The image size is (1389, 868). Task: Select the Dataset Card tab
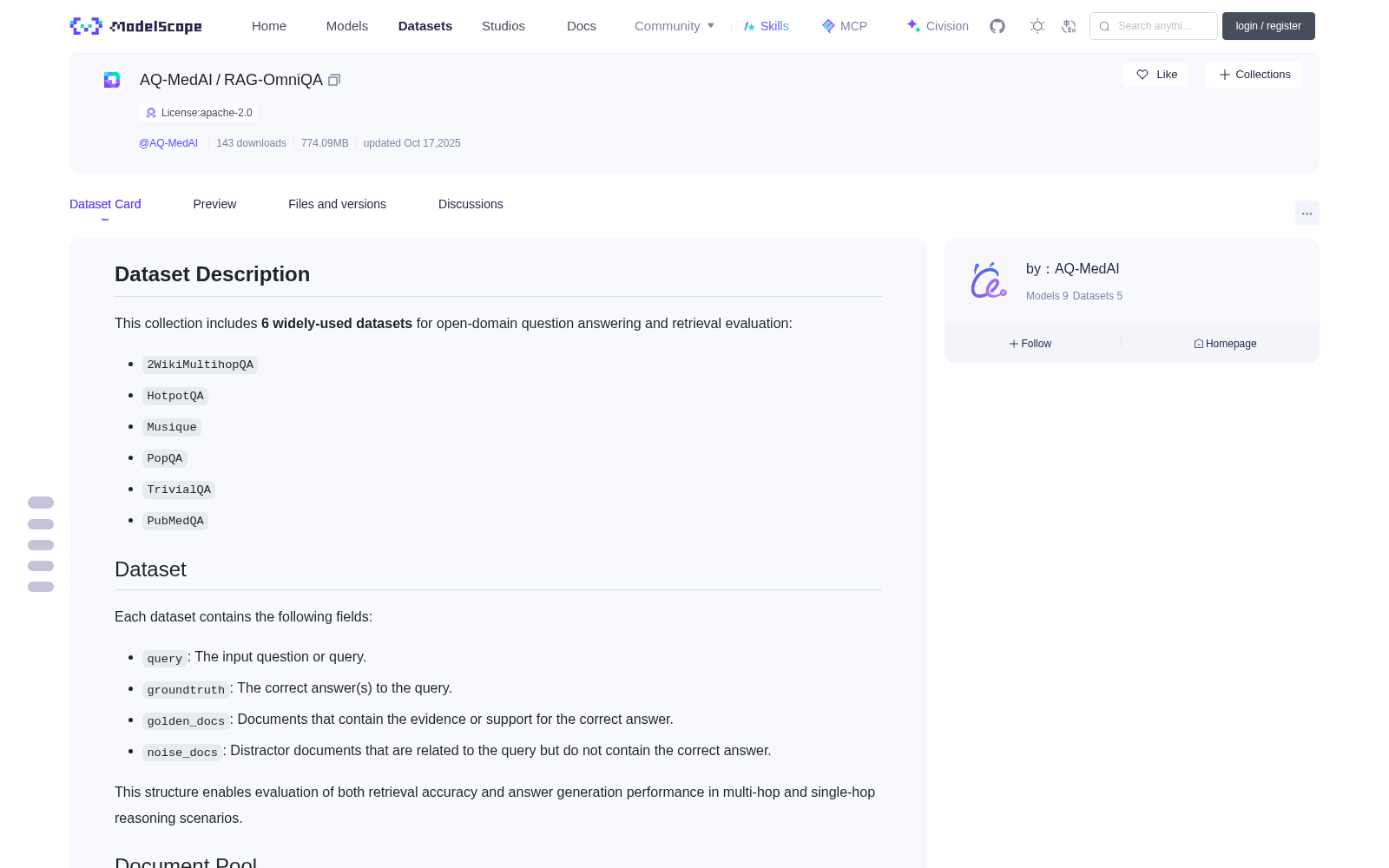pyautogui.click(x=105, y=204)
